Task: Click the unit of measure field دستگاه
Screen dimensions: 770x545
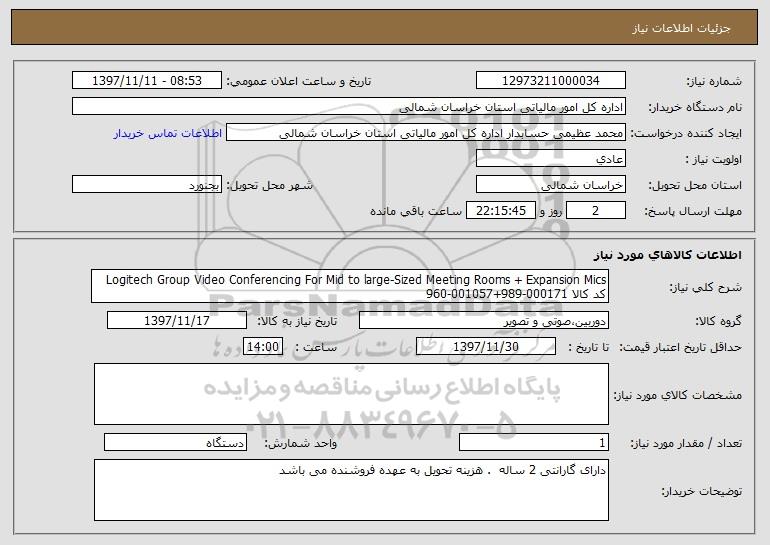Action: point(175,442)
